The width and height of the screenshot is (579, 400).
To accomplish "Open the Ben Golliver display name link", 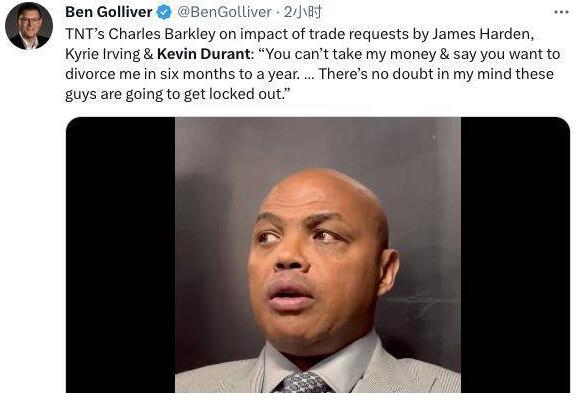I will click(x=109, y=12).
